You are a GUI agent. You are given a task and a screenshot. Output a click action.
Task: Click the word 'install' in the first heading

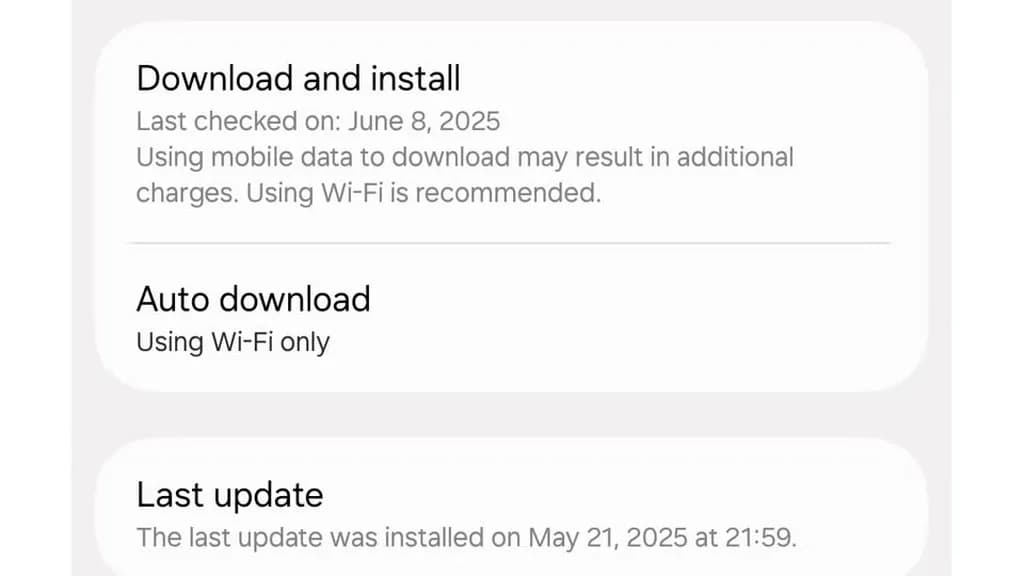414,78
